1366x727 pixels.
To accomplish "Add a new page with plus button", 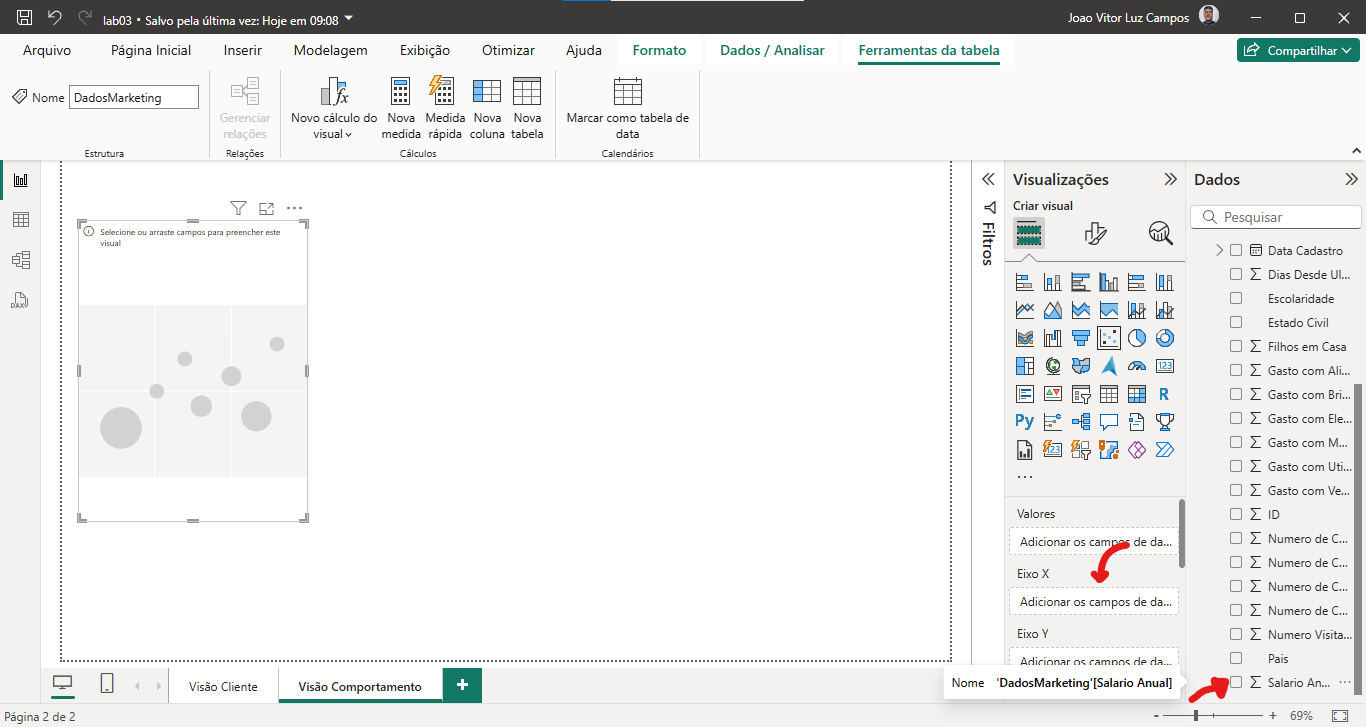I will click(462, 685).
